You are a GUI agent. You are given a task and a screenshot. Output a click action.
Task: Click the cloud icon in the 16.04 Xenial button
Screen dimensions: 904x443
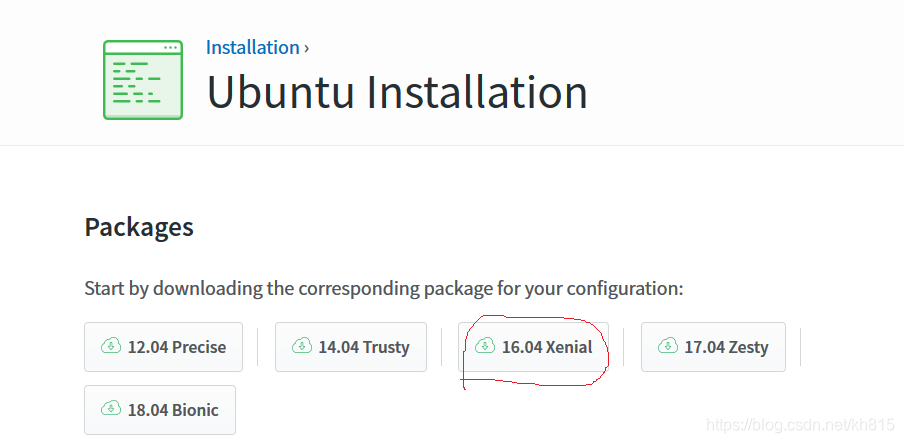tap(485, 346)
